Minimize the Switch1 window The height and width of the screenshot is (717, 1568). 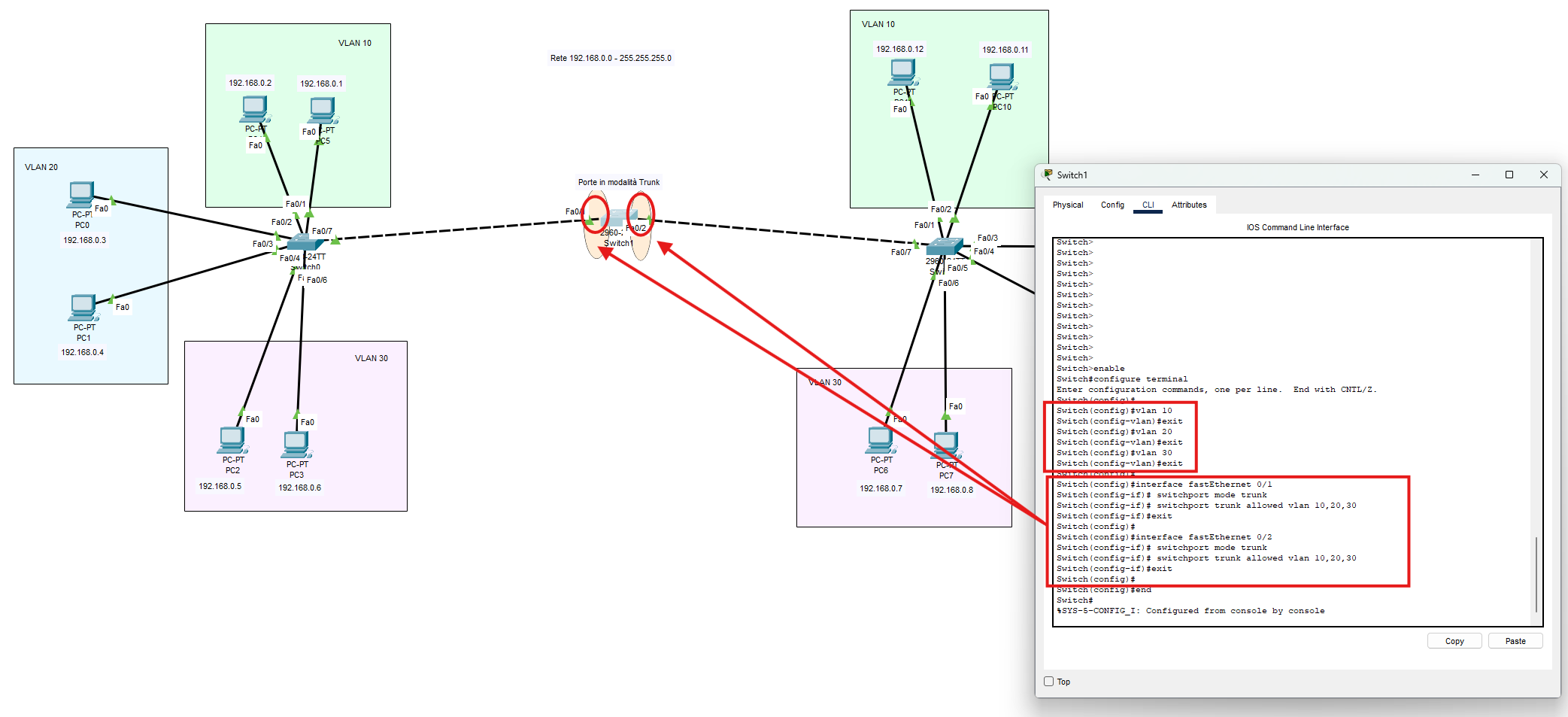tap(1475, 175)
